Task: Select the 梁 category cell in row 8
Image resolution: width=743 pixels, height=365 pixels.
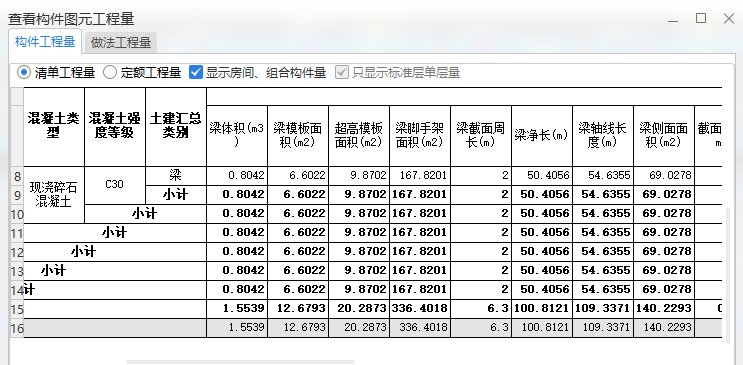Action: [176, 176]
